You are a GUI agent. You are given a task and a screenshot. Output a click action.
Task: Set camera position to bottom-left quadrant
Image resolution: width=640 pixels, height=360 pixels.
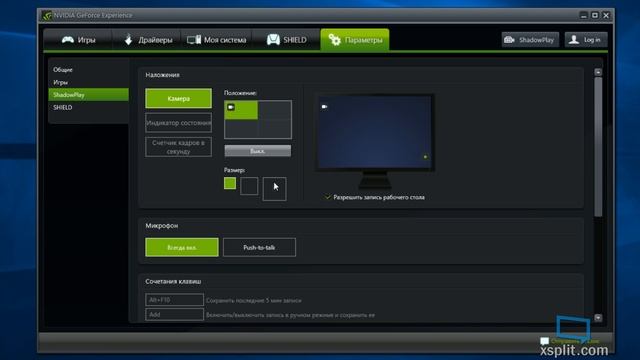click(241, 129)
